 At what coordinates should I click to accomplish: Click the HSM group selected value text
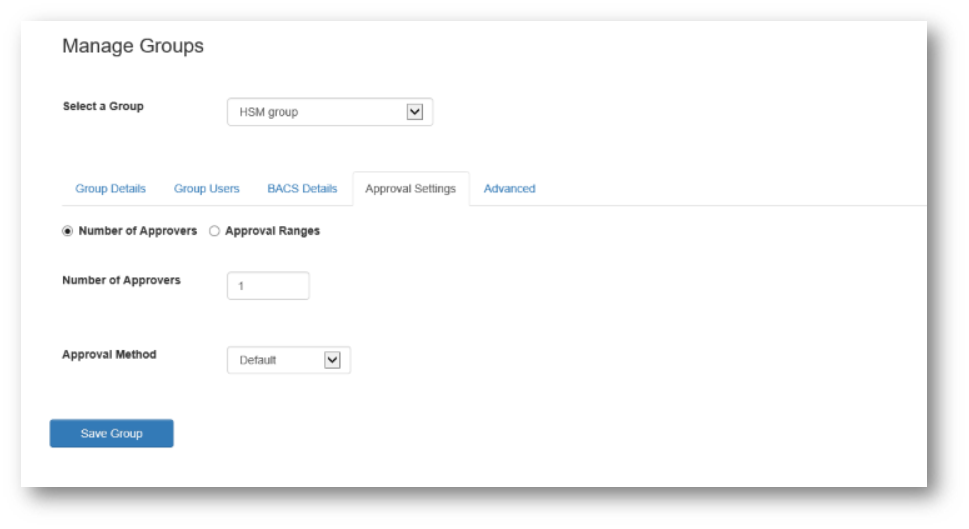point(269,112)
